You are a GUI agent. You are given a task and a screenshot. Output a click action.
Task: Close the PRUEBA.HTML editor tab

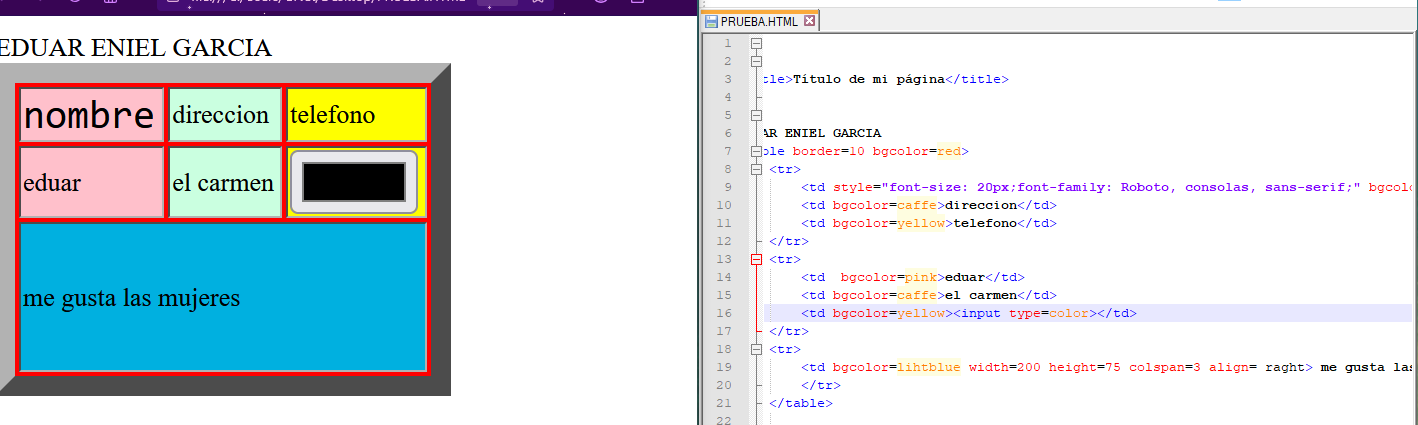810,21
